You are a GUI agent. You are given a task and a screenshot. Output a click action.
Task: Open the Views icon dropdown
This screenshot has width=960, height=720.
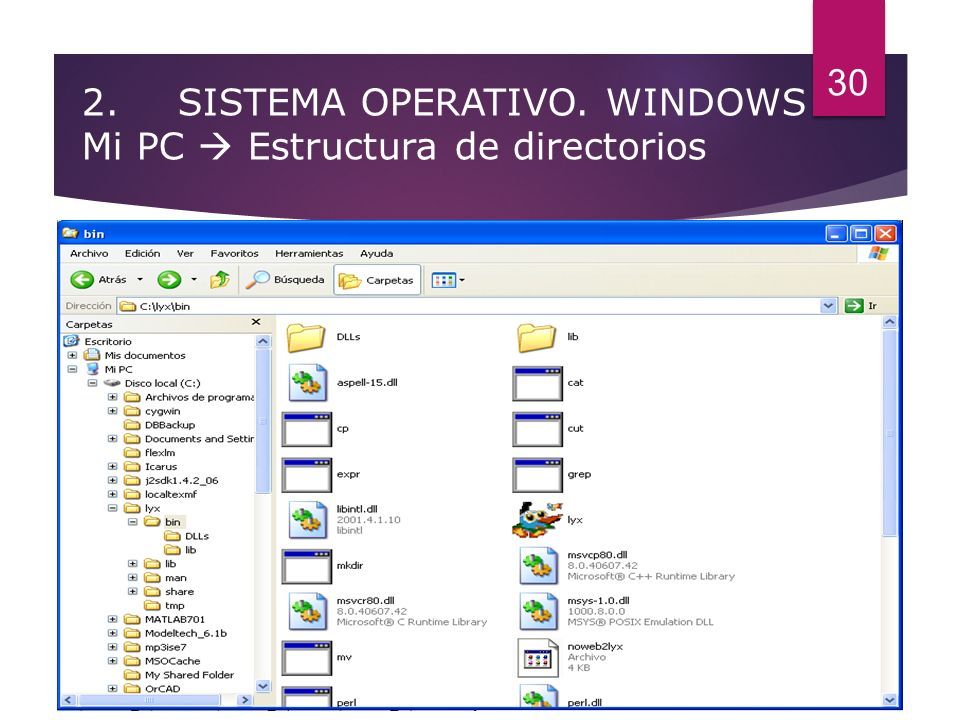tap(448, 280)
